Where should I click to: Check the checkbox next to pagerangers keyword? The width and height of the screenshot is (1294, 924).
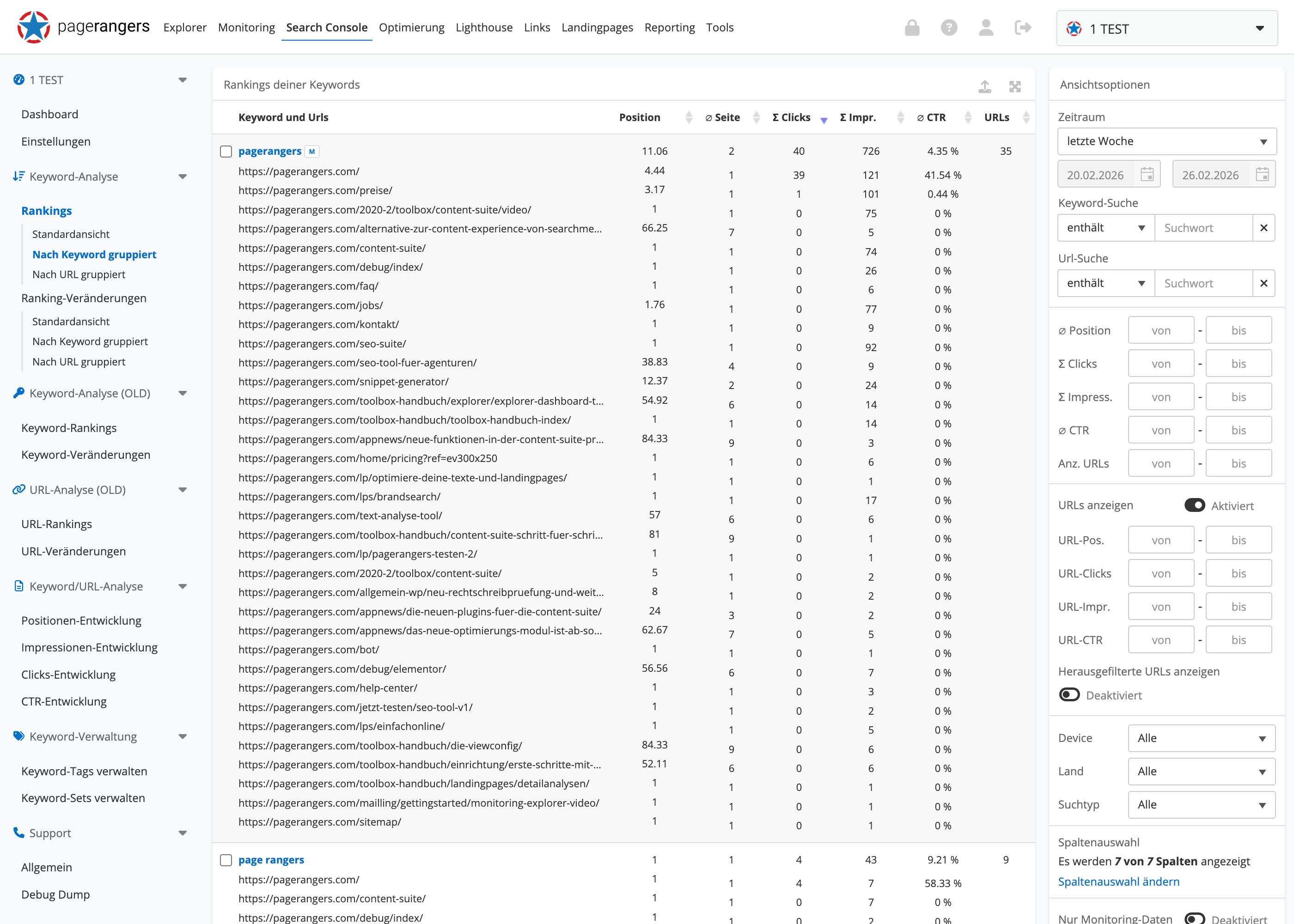pos(226,152)
